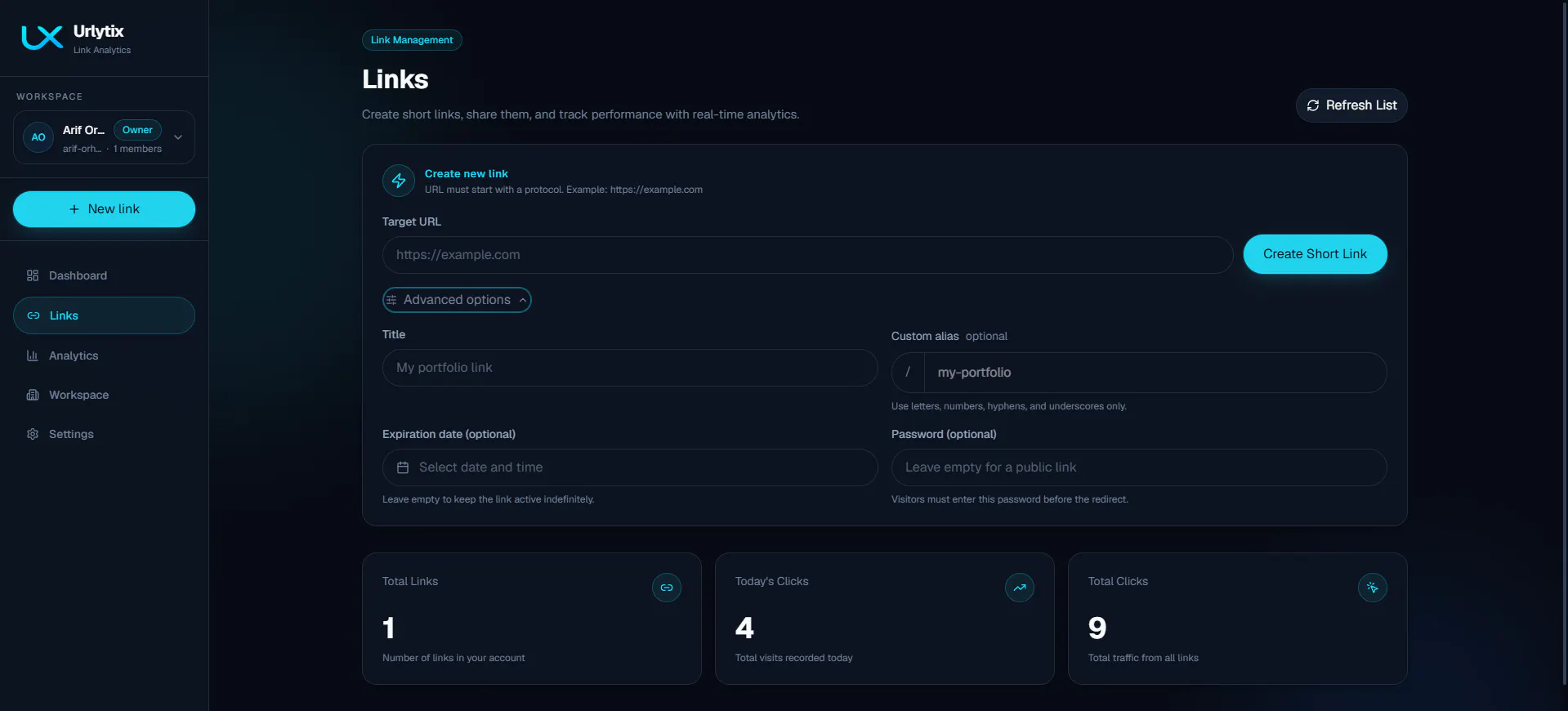1568x711 pixels.
Task: Click the Settings gear icon
Action: click(33, 434)
